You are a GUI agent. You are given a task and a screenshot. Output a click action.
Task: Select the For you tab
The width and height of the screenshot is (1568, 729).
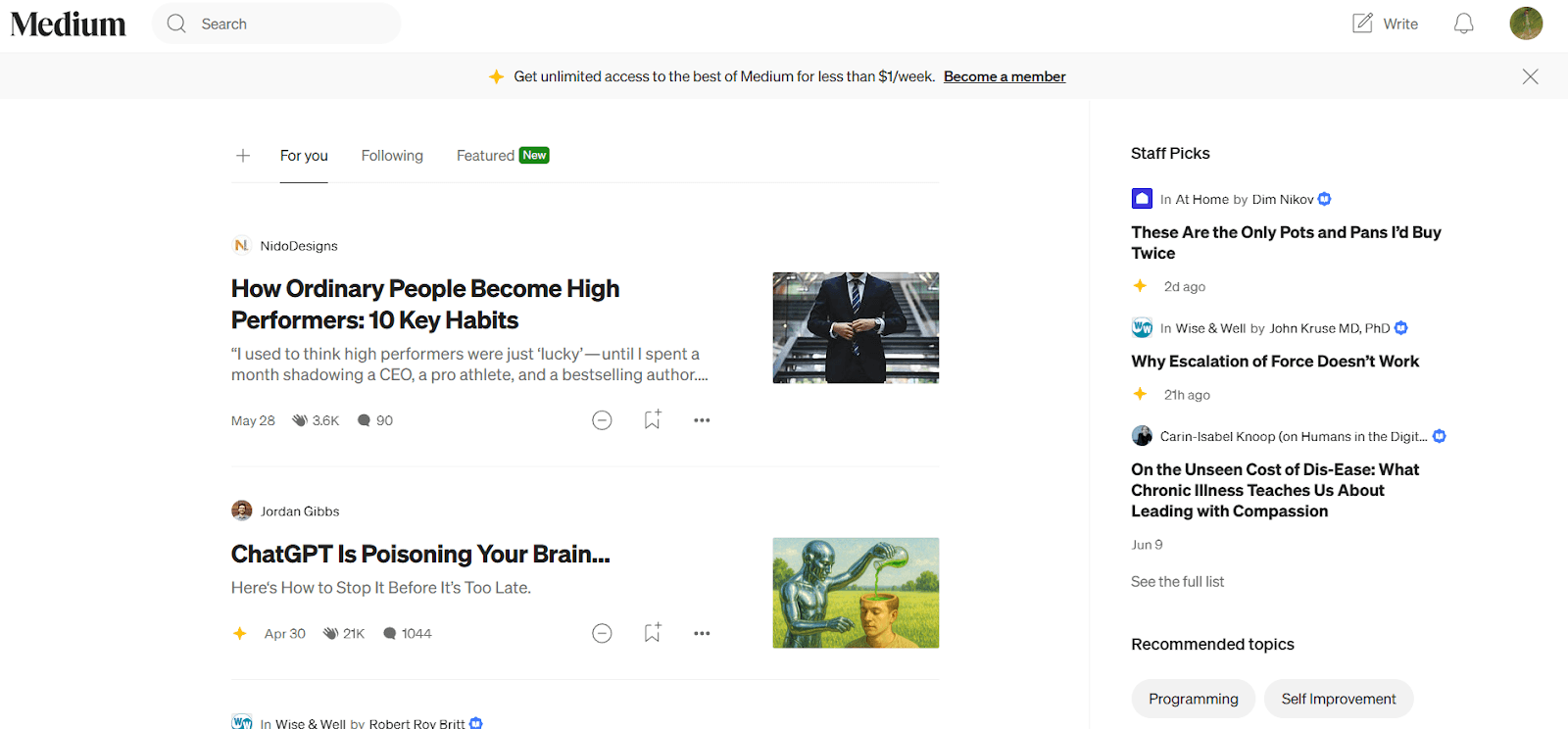(x=304, y=155)
